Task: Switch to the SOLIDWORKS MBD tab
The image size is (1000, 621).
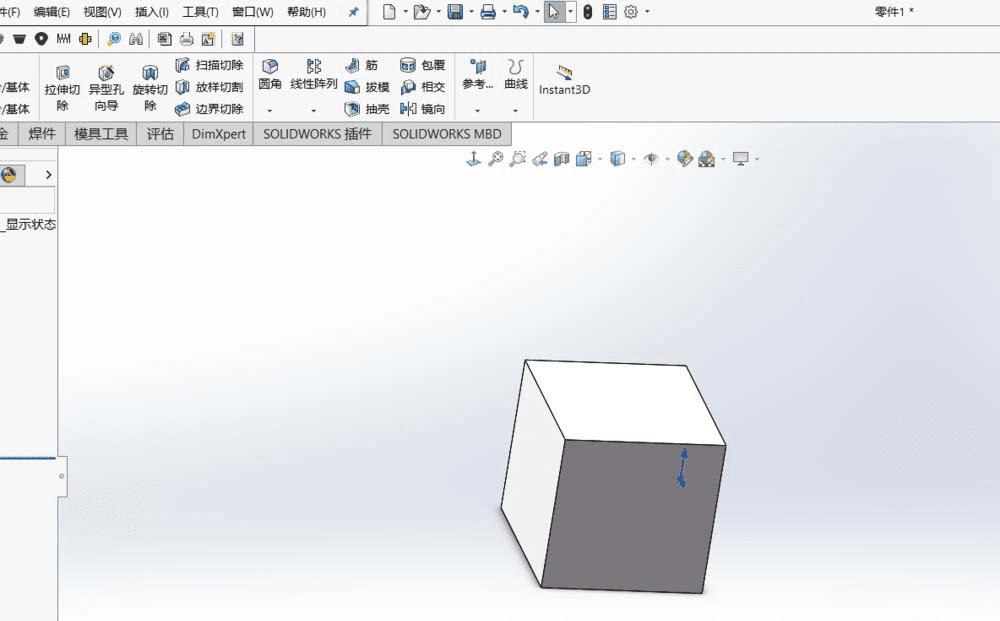Action: pos(446,134)
